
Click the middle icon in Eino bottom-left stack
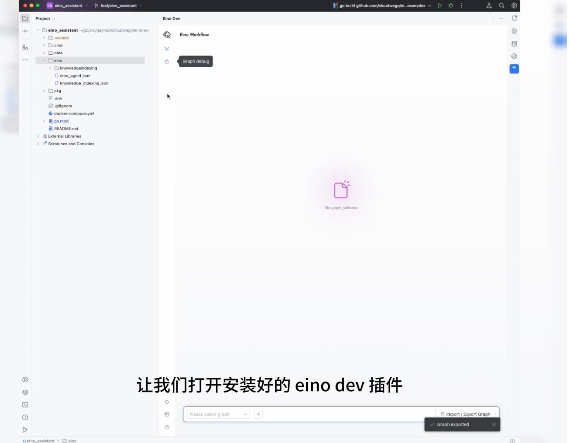click(167, 414)
